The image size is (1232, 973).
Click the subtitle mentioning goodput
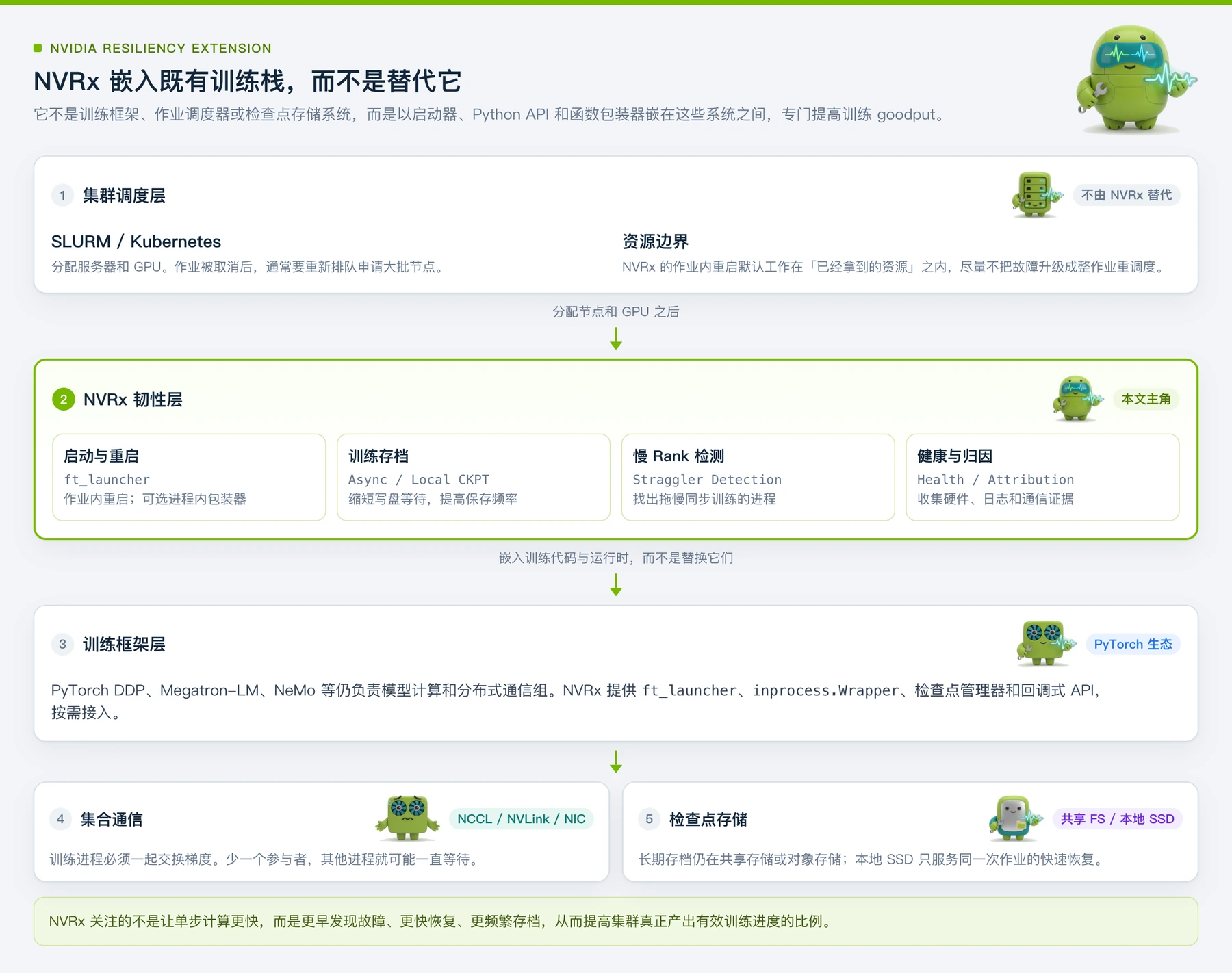(491, 114)
